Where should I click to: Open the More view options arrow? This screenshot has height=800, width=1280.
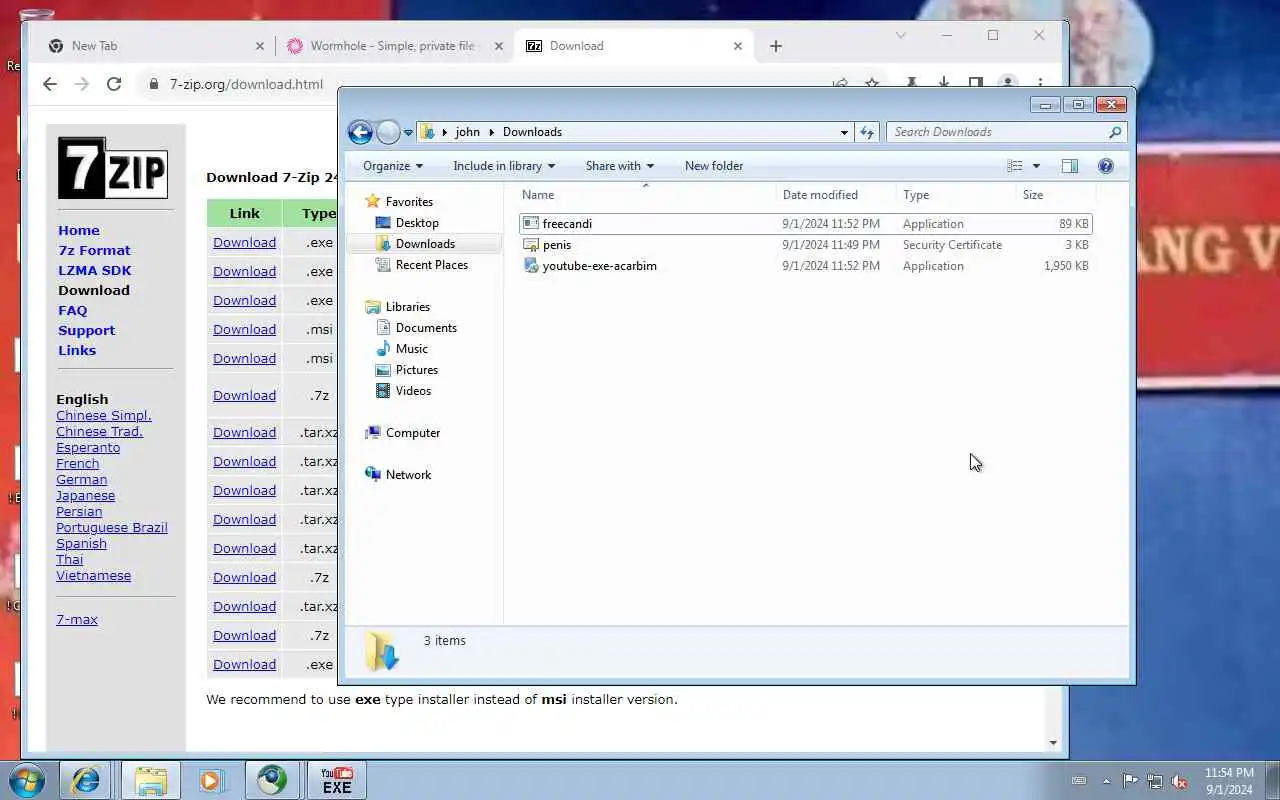pyautogui.click(x=1036, y=166)
